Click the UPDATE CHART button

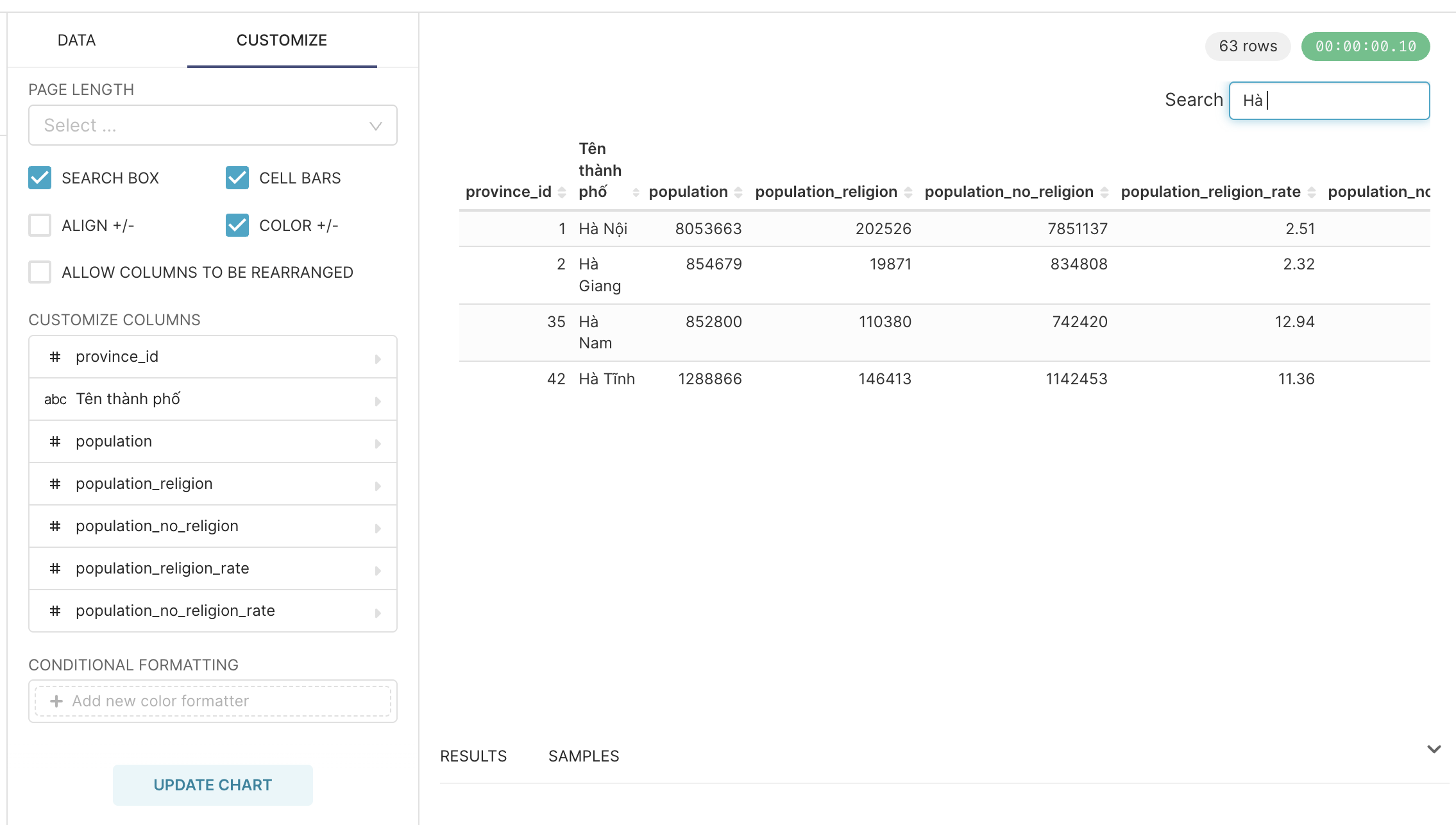click(212, 785)
